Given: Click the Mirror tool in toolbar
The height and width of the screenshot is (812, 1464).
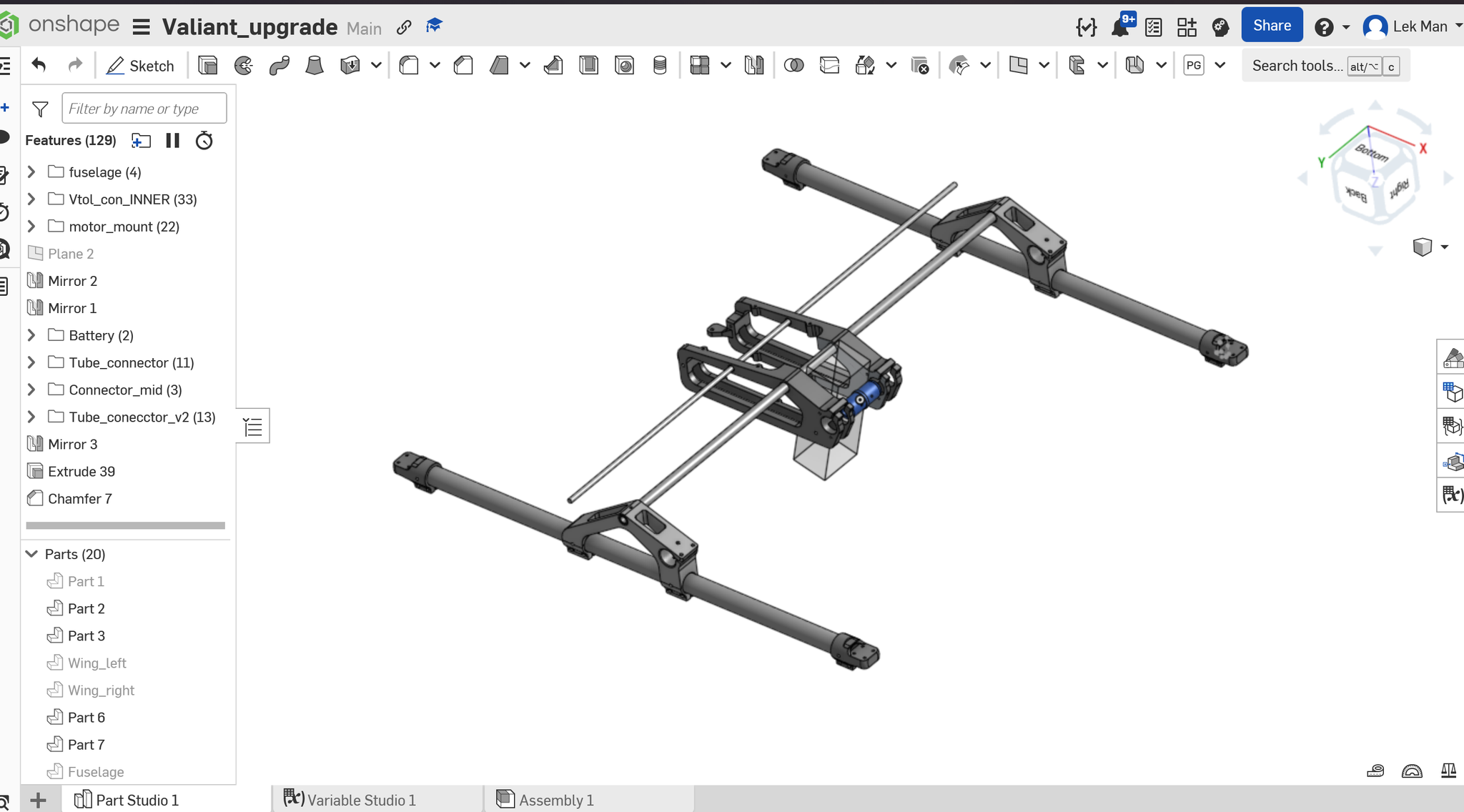Looking at the screenshot, I should point(753,66).
